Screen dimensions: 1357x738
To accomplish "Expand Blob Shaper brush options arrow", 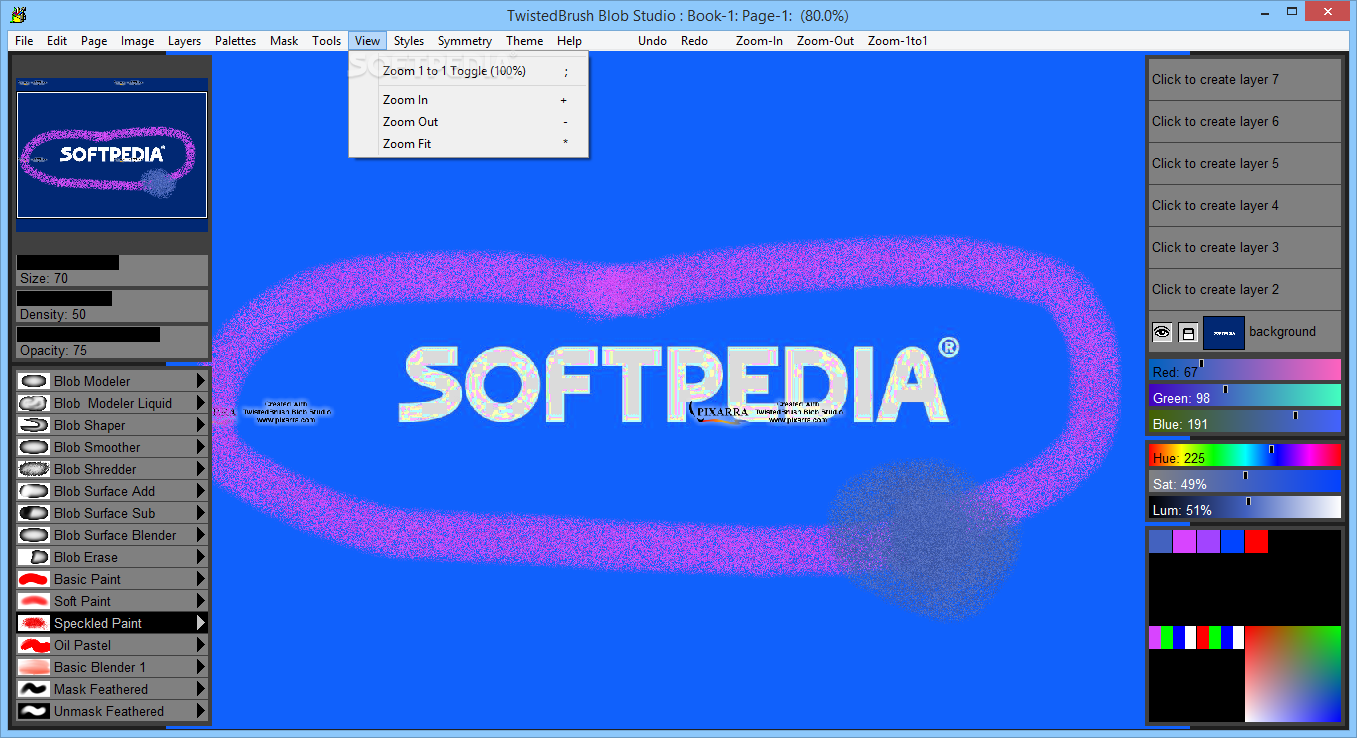I will coord(201,425).
